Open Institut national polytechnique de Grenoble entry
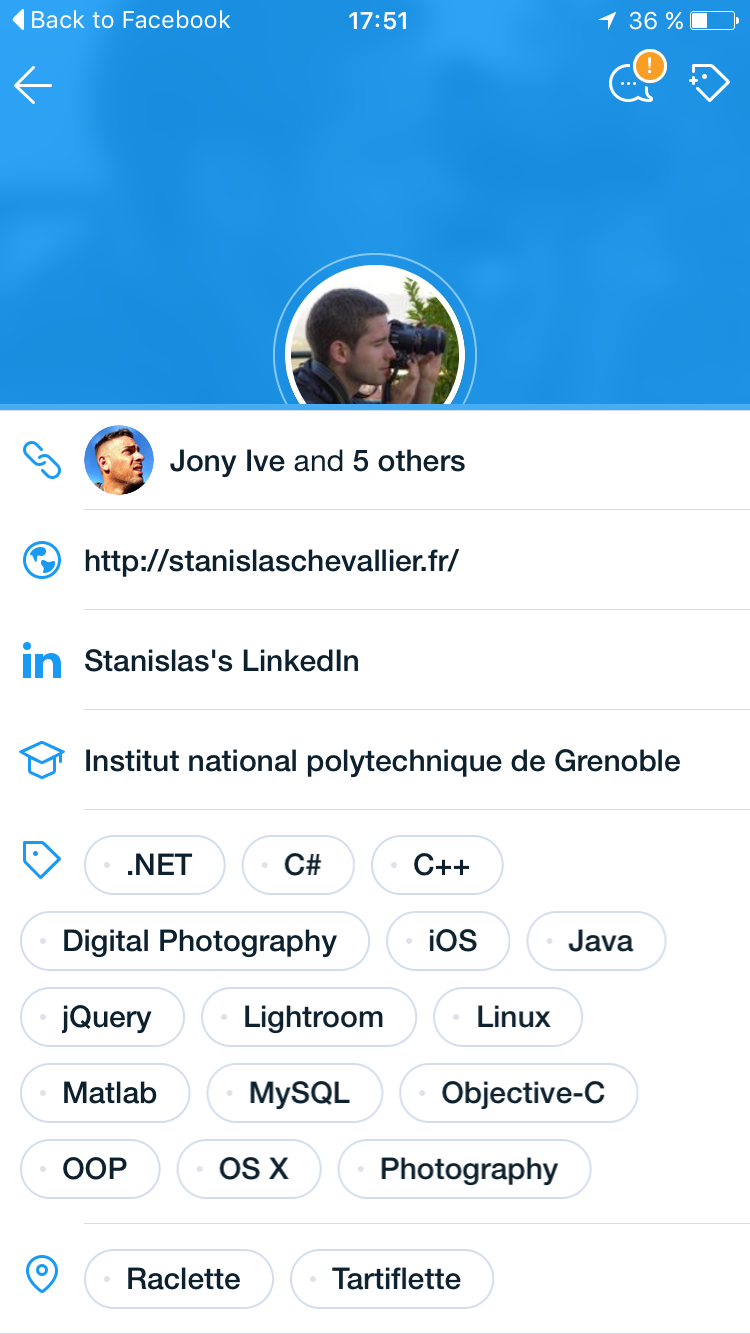750x1334 pixels. [382, 761]
